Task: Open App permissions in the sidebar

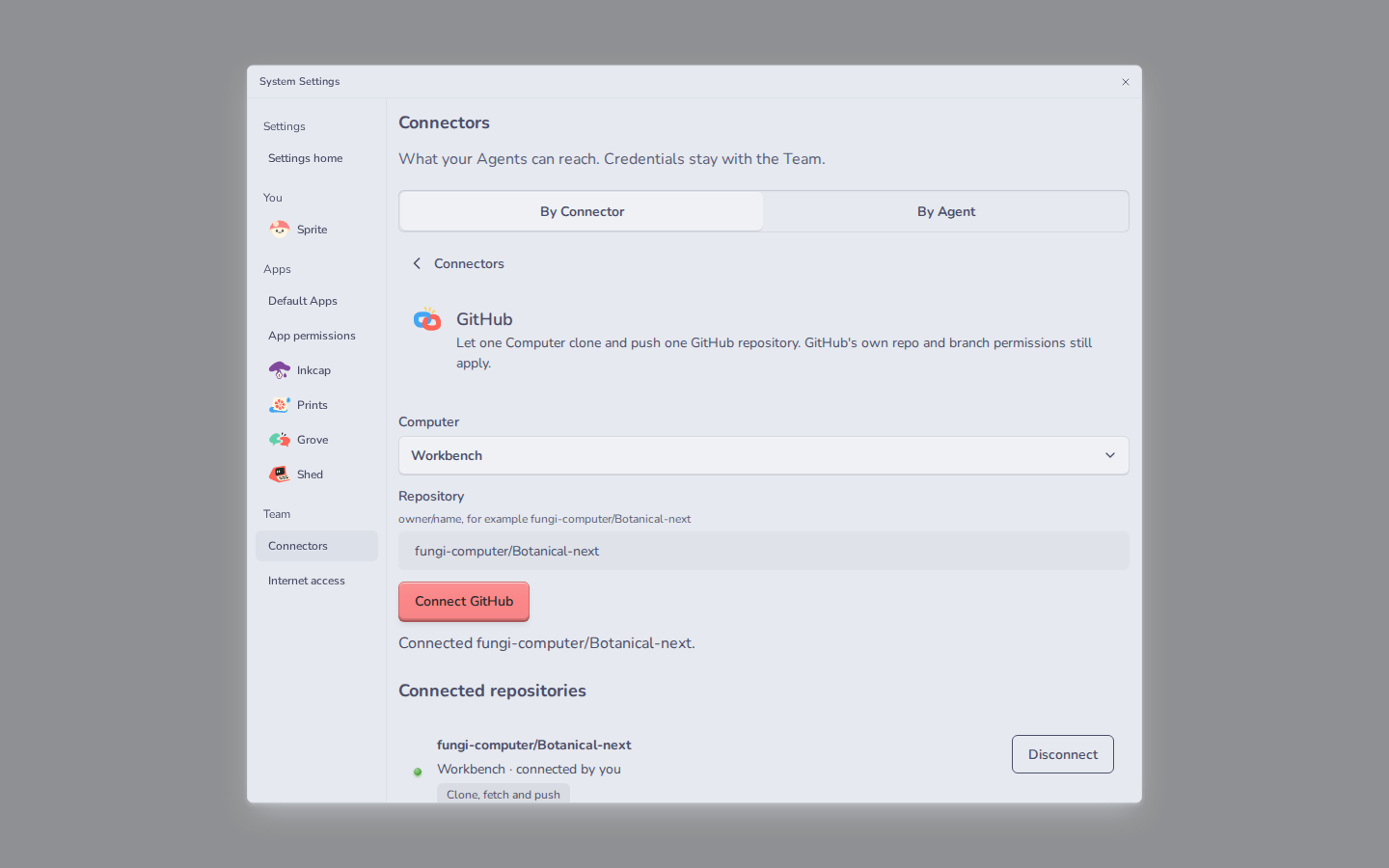Action: pos(316,336)
